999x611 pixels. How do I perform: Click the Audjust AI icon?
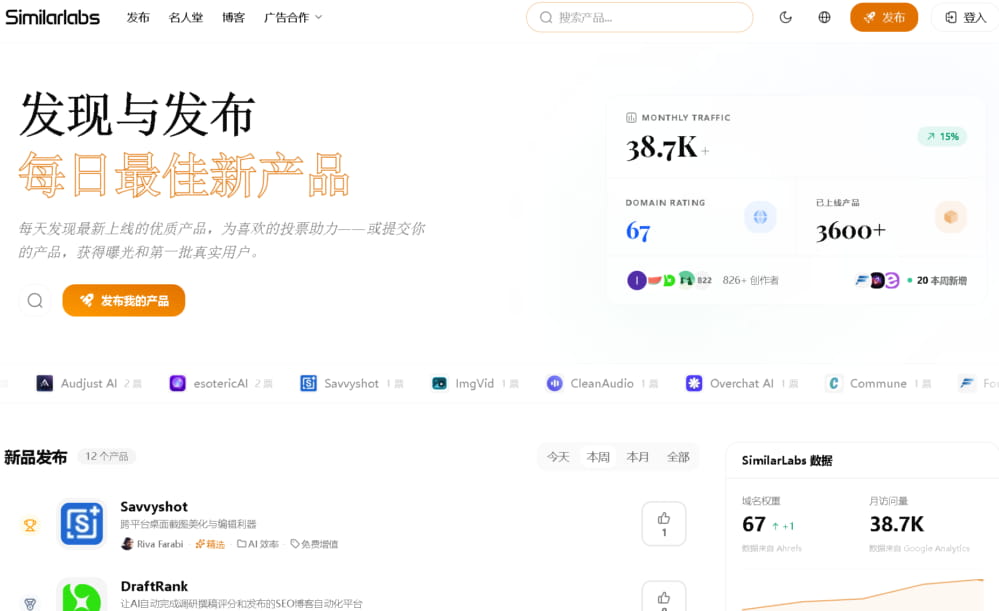pyautogui.click(x=45, y=384)
